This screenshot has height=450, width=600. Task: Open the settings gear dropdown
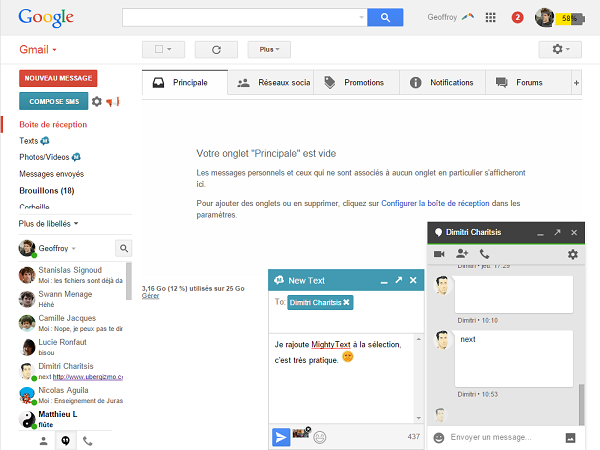point(560,49)
